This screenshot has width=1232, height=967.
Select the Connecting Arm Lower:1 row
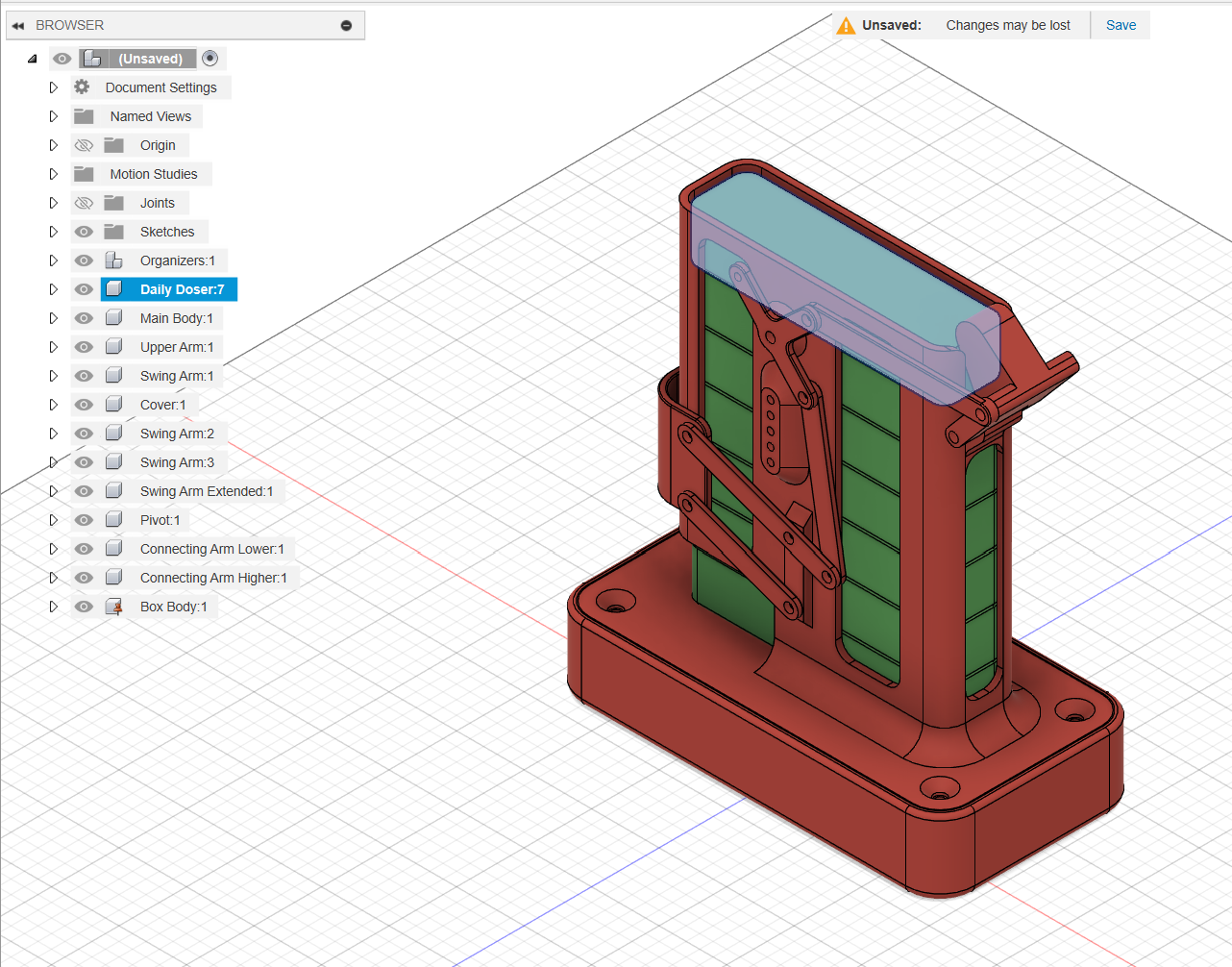pyautogui.click(x=183, y=549)
